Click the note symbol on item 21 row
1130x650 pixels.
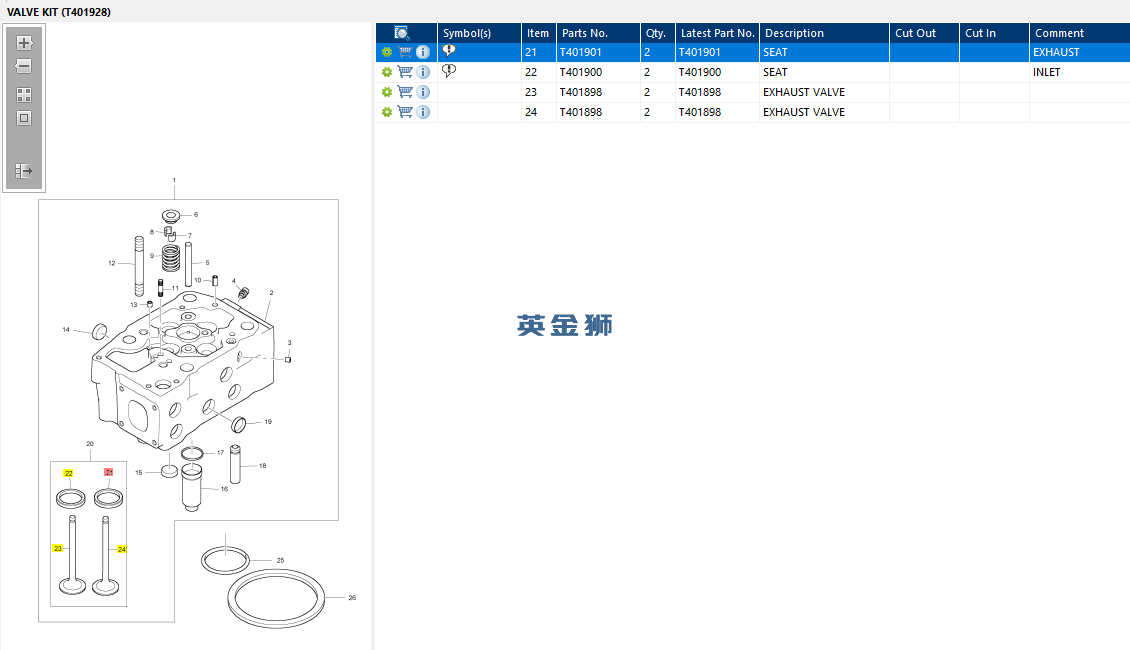click(x=449, y=50)
